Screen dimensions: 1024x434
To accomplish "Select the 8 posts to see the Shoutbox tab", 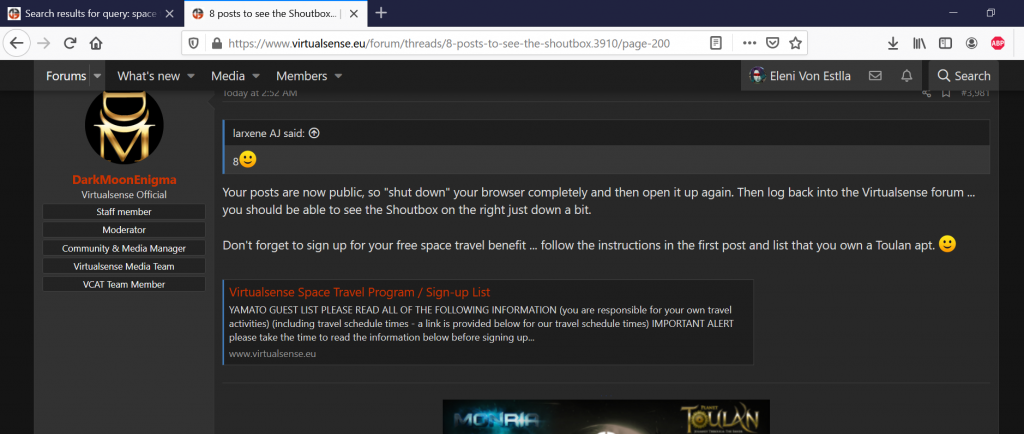I will pyautogui.click(x=274, y=14).
